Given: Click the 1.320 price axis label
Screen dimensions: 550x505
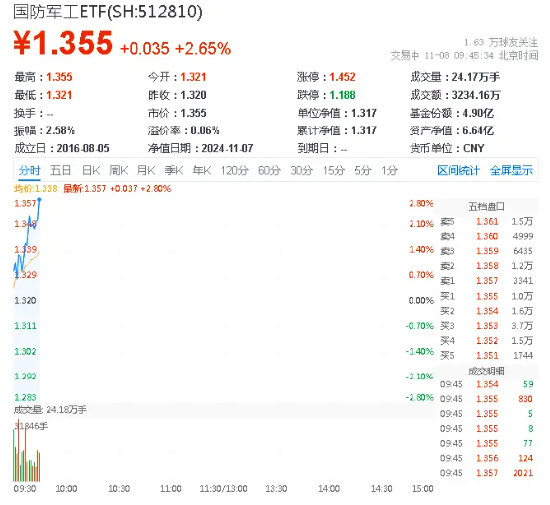Looking at the screenshot, I should [x=25, y=301].
